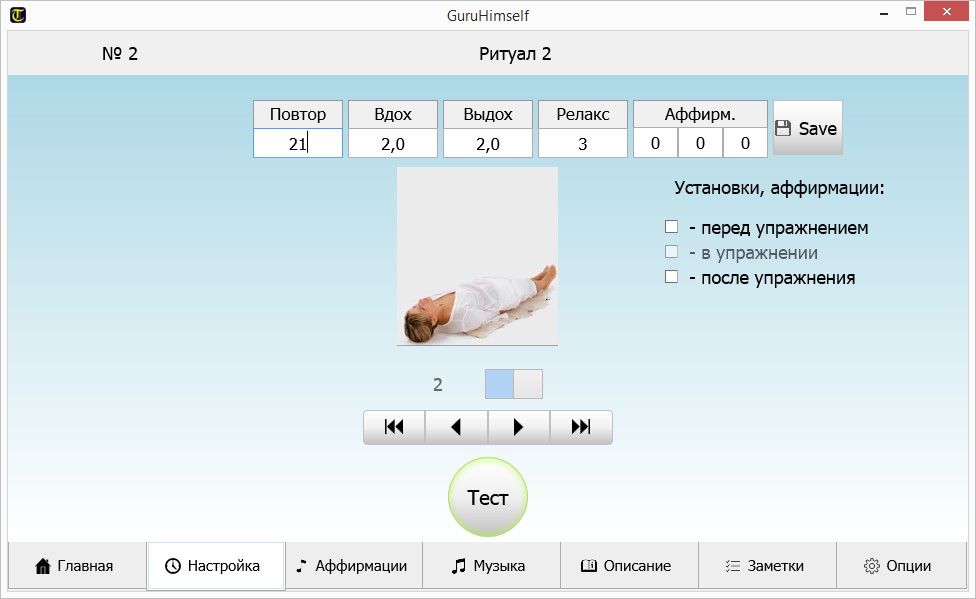976x599 pixels.
Task: Jump to the last exercise button
Action: [581, 427]
